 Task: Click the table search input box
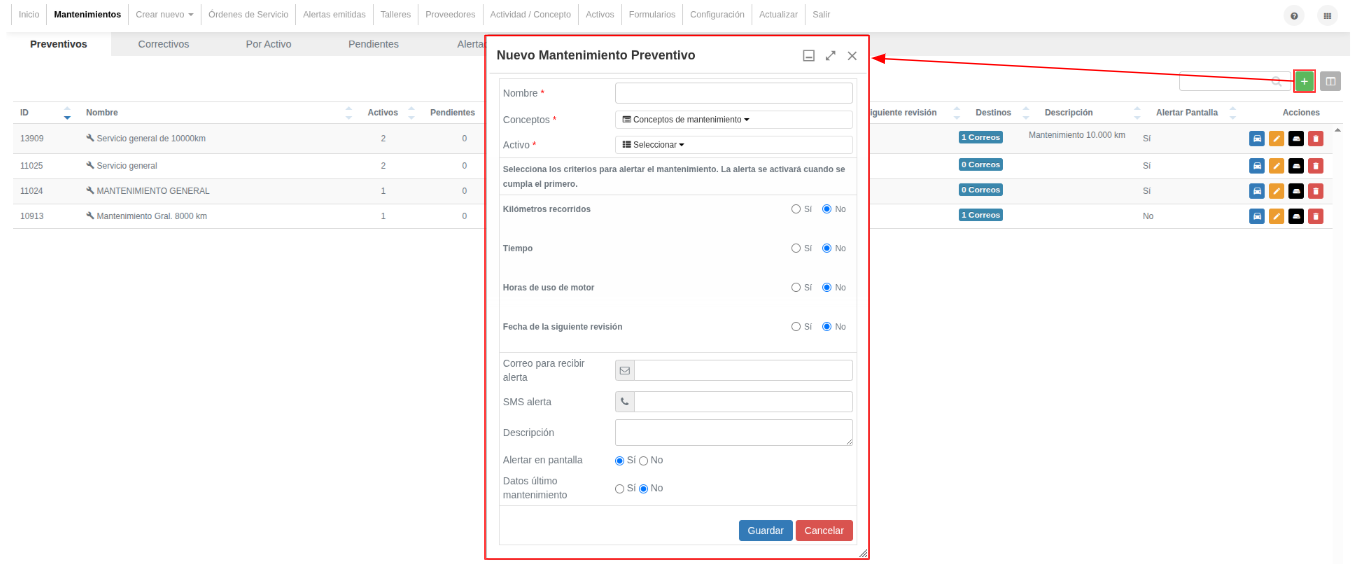tap(1234, 81)
